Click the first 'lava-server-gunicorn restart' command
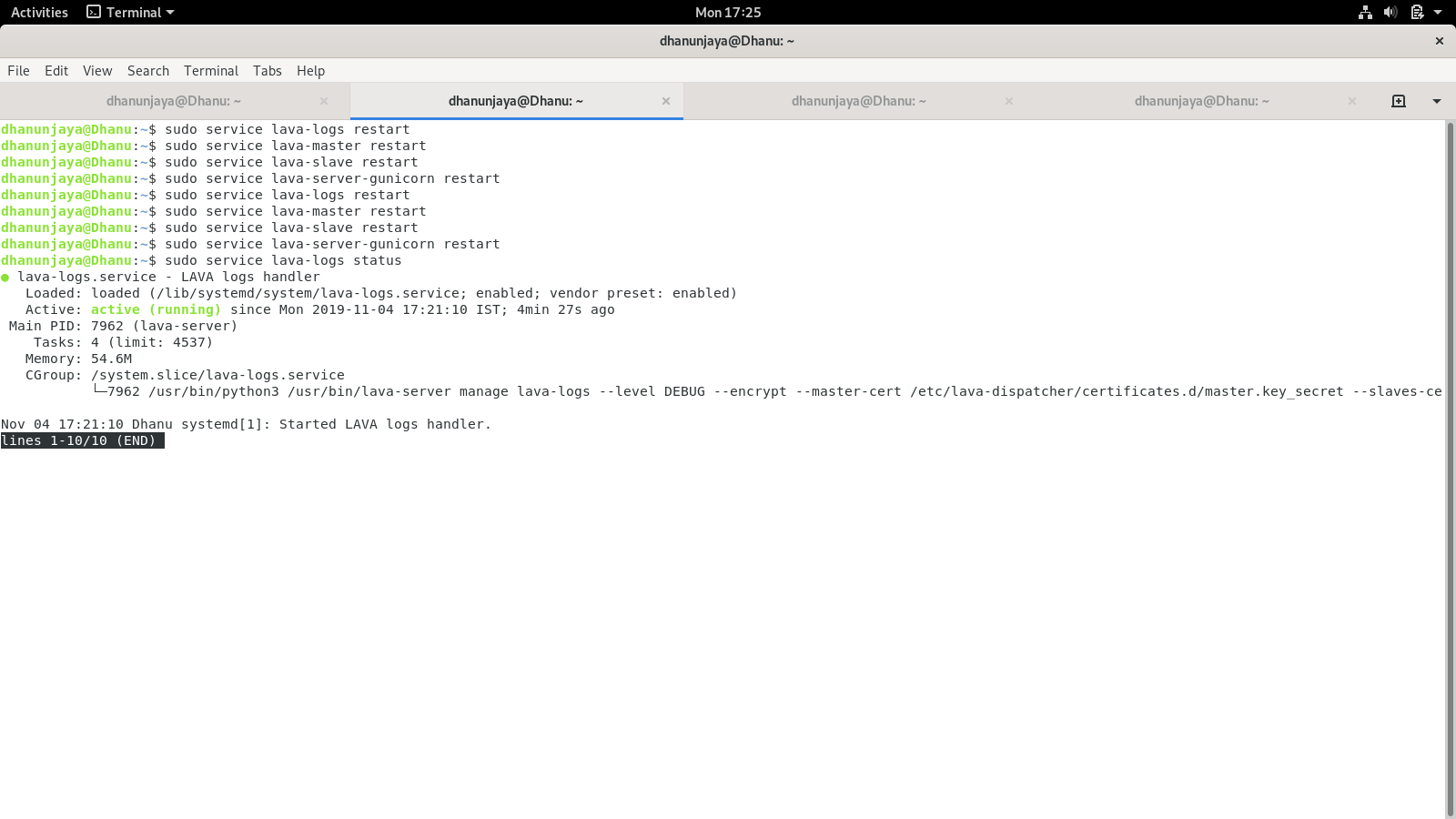 (250, 178)
